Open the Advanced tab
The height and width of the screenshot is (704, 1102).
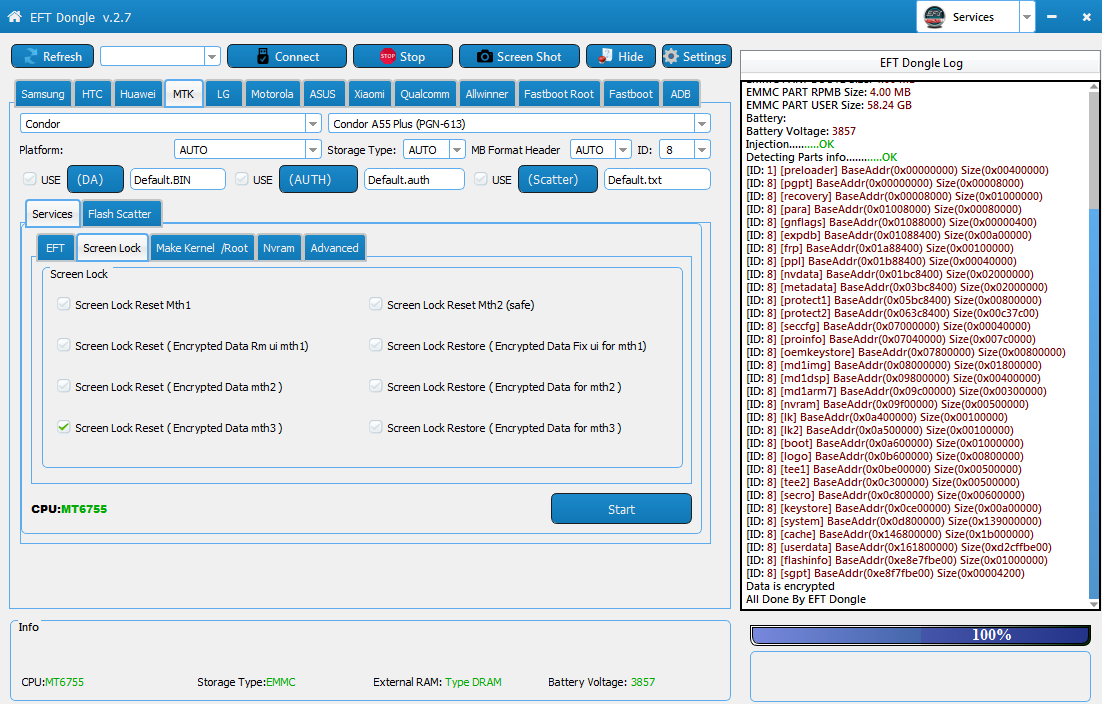tap(335, 248)
